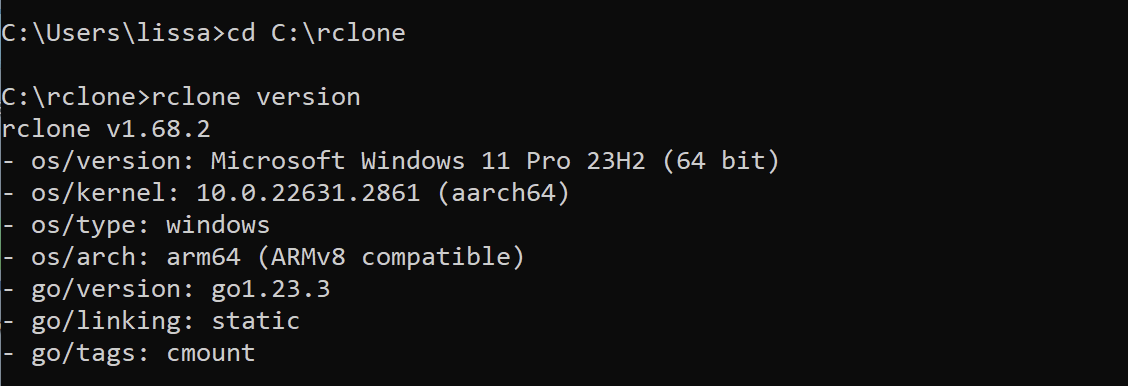Click the Microsoft Windows 11 Pro text
The height and width of the screenshot is (386, 1128).
point(391,160)
